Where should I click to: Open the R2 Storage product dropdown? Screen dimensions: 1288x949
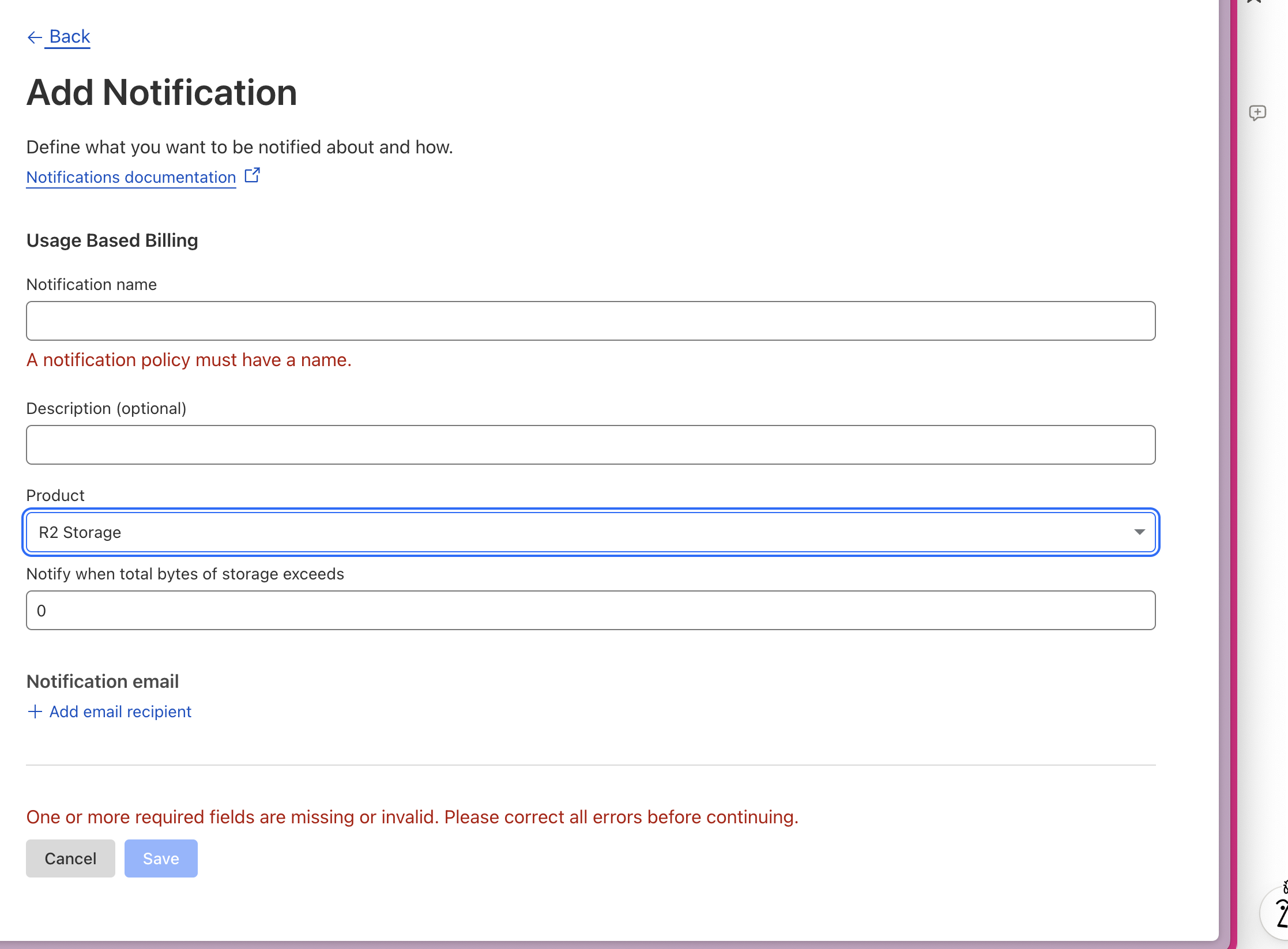click(591, 532)
